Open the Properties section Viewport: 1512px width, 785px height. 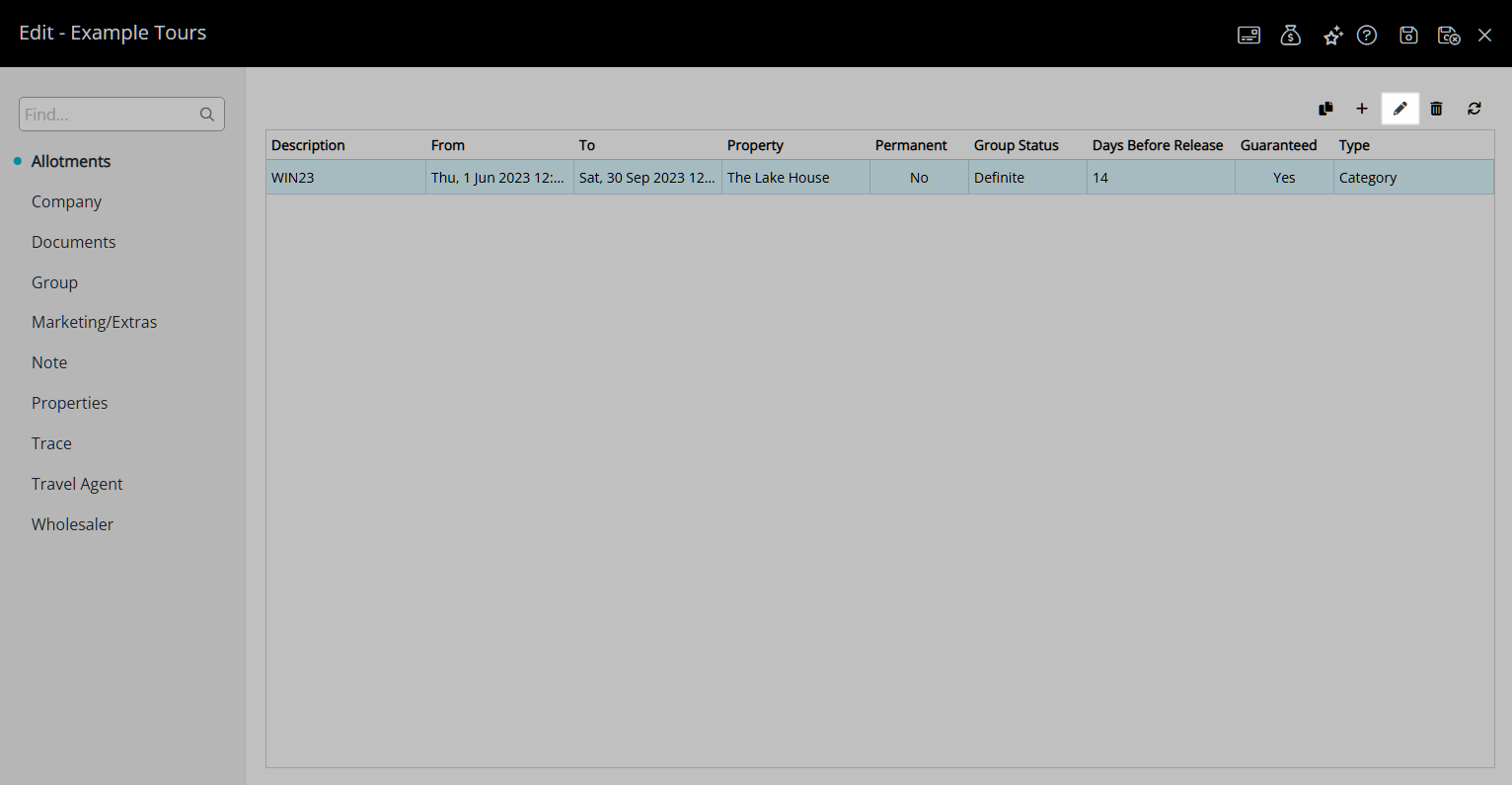pyautogui.click(x=69, y=403)
